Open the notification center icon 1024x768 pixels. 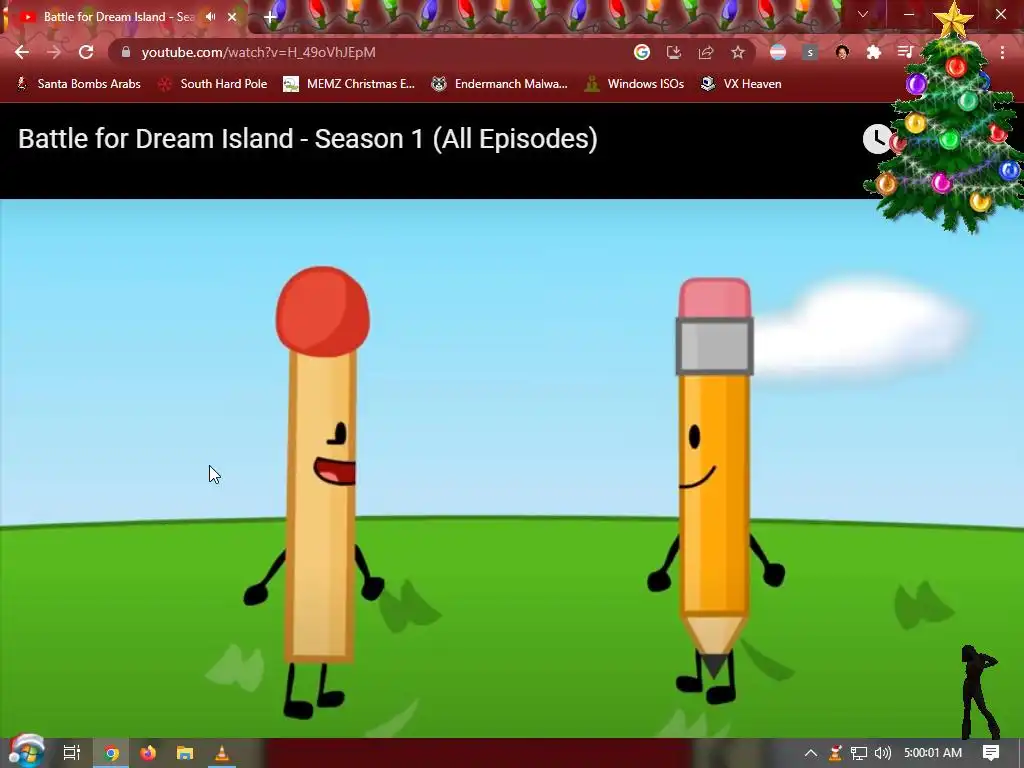coord(991,753)
